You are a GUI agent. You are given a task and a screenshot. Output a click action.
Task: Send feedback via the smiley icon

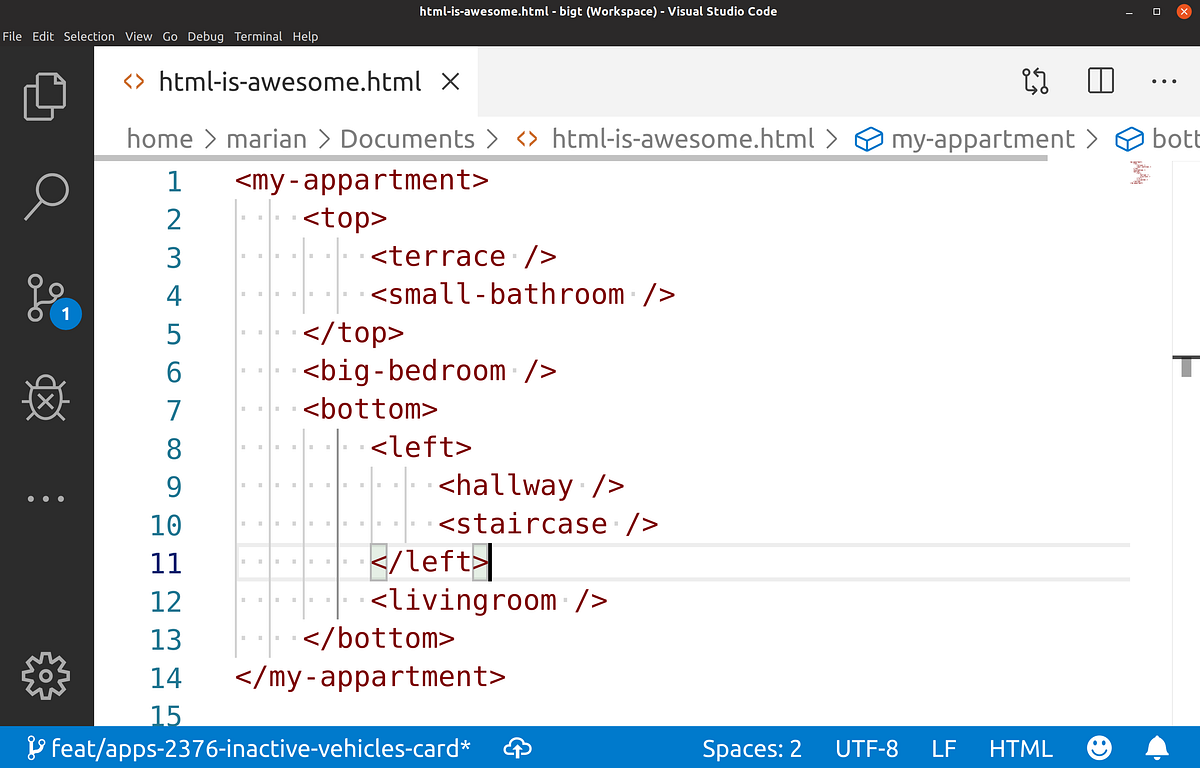click(x=1099, y=747)
